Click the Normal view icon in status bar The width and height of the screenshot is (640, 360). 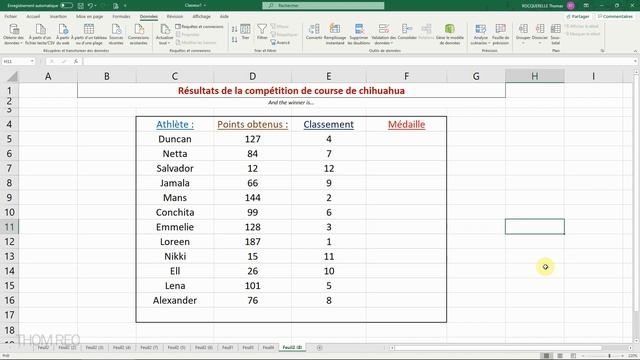pyautogui.click(x=547, y=356)
